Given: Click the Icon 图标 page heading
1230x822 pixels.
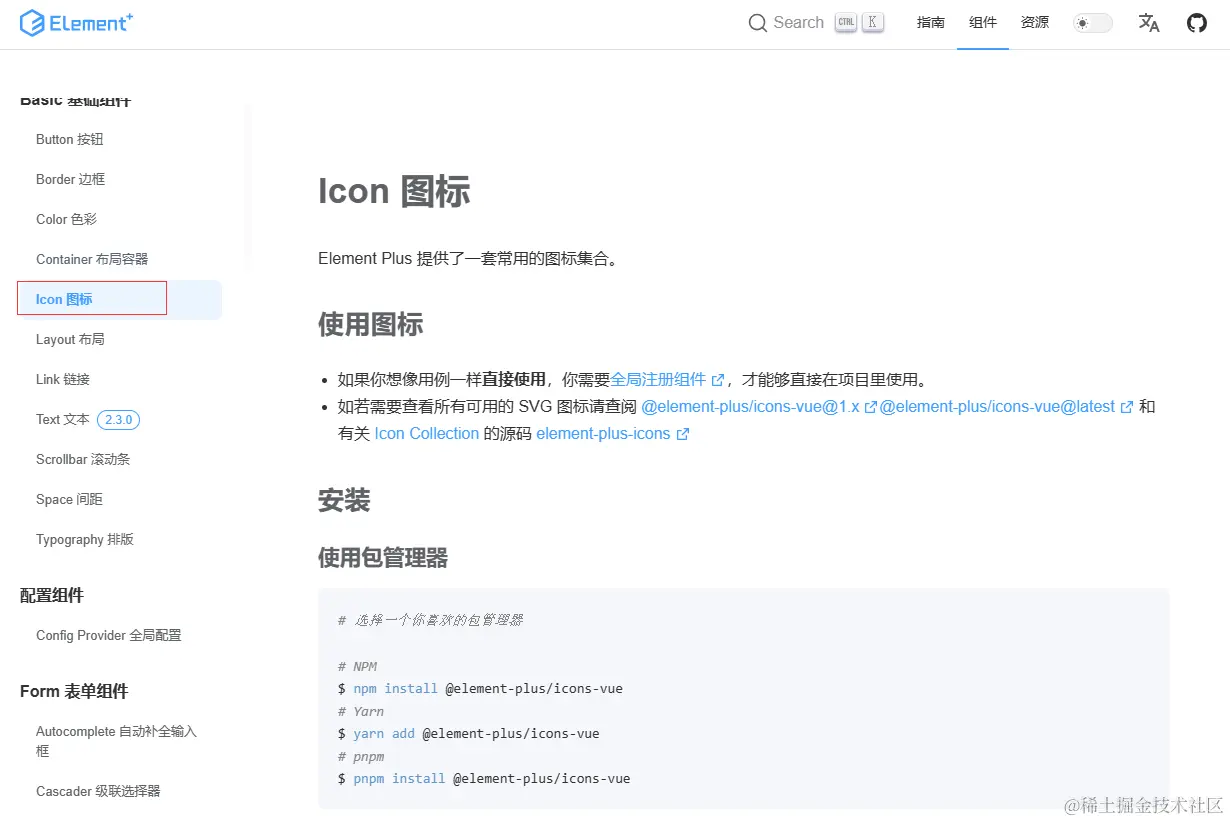Looking at the screenshot, I should pos(394,191).
